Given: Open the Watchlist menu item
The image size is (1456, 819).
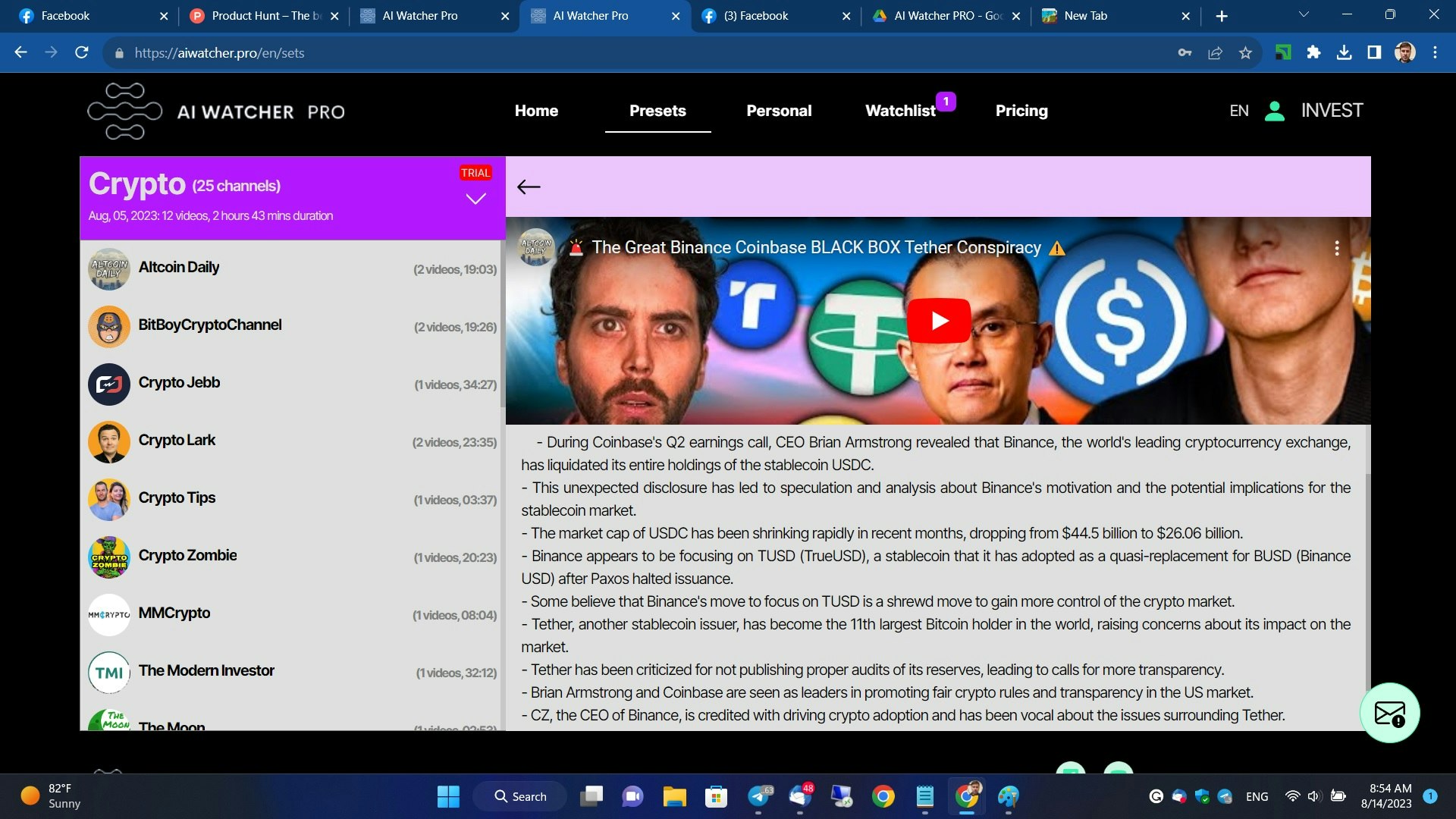Looking at the screenshot, I should tap(900, 111).
